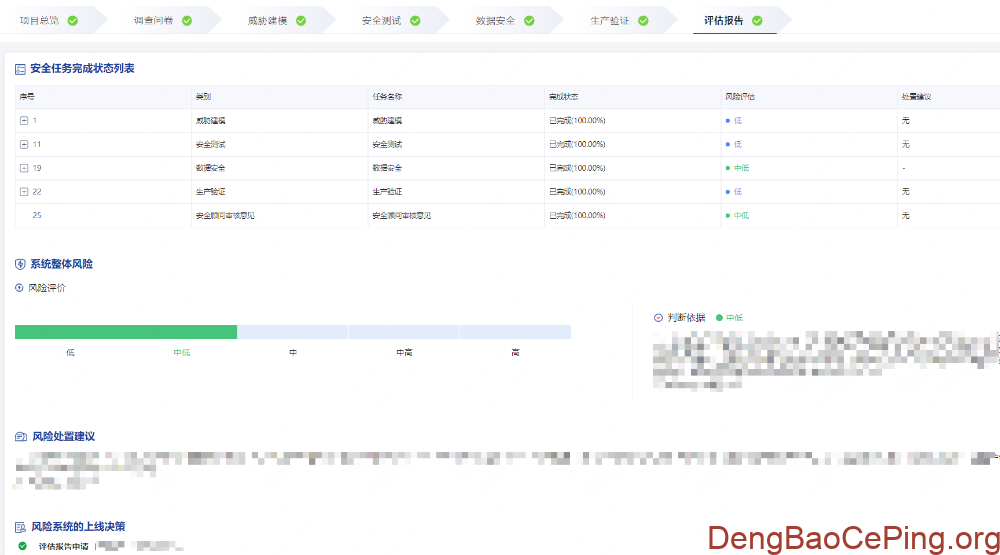Click the 判断依据 label

686,318
